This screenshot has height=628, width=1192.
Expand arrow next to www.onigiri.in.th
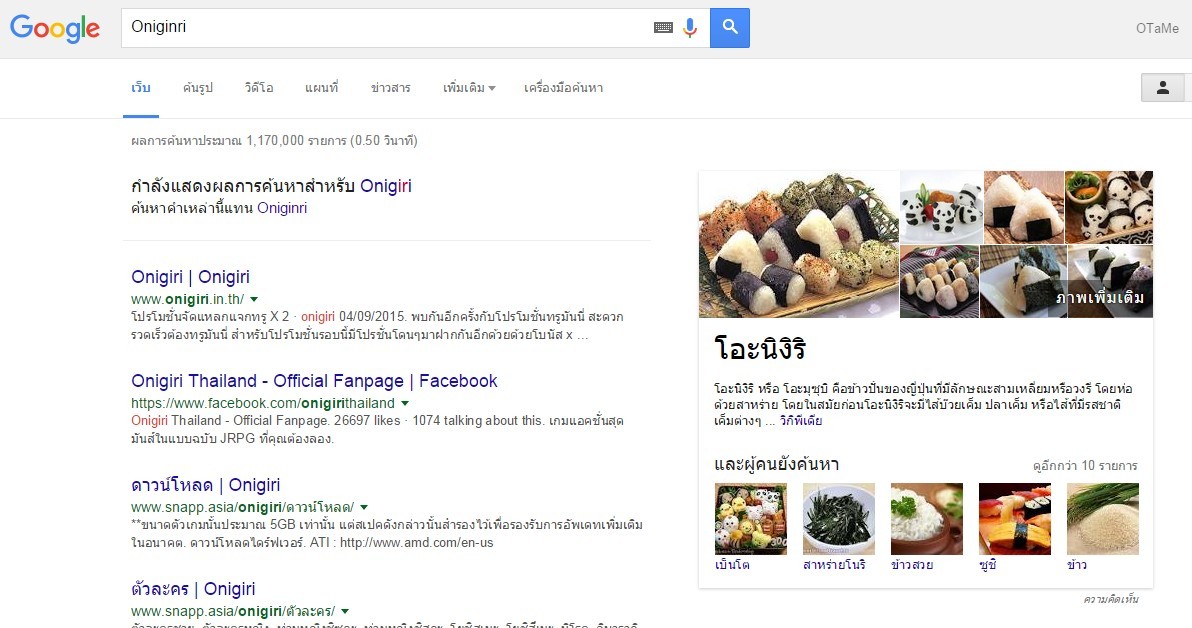click(x=254, y=299)
